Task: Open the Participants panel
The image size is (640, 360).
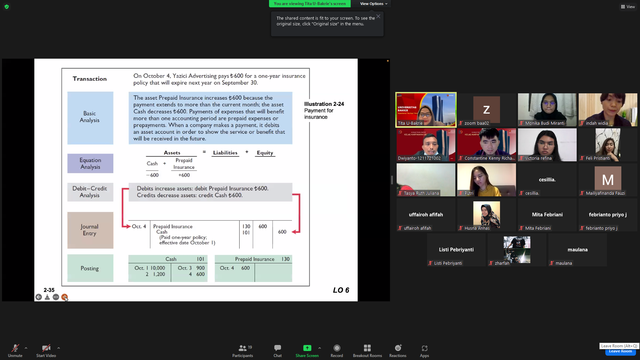Action: pyautogui.click(x=242, y=350)
